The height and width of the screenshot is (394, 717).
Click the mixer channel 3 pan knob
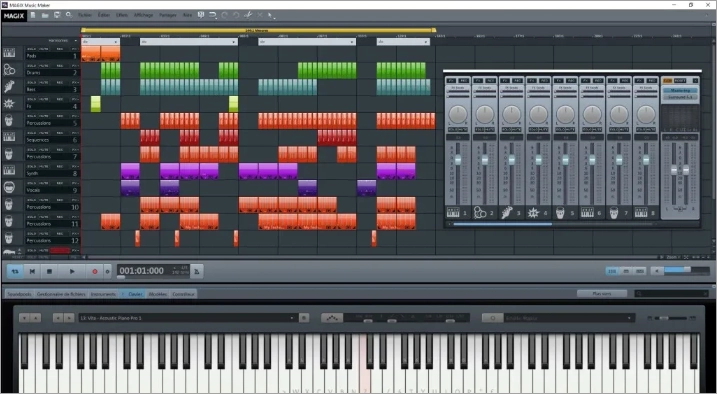pyautogui.click(x=512, y=114)
